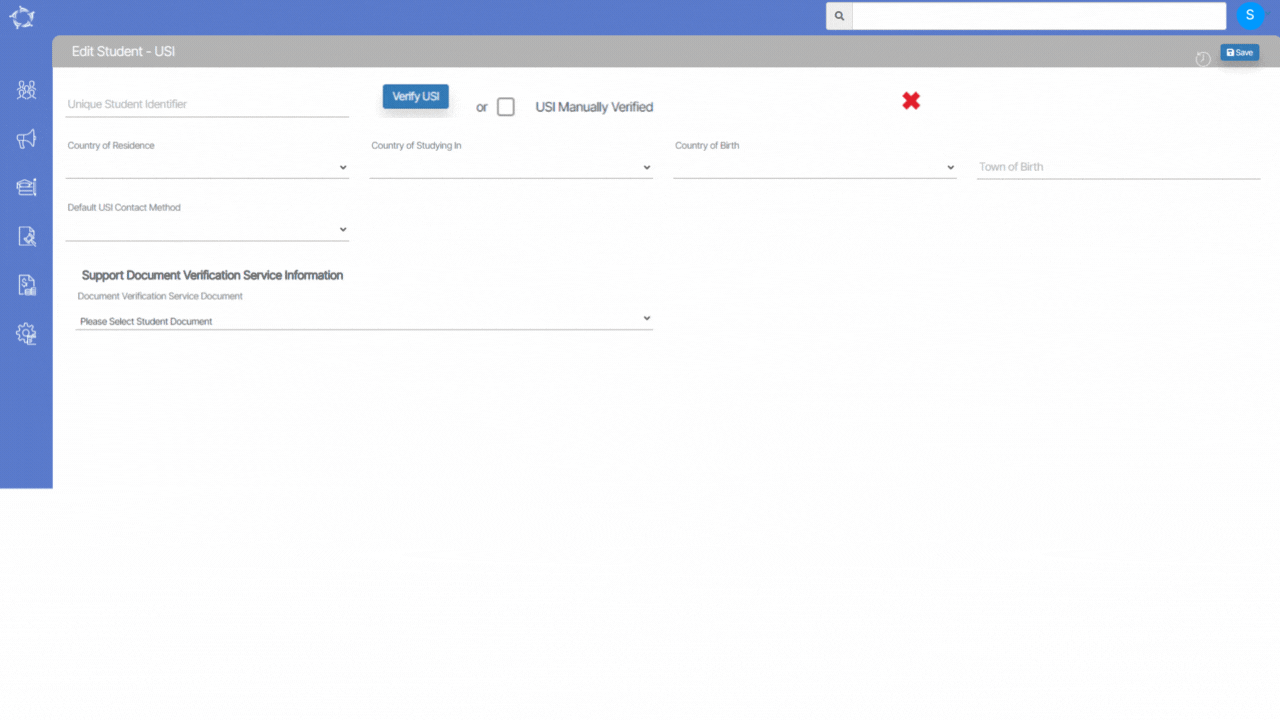
Task: Click into the top search box
Action: pyautogui.click(x=1039, y=16)
